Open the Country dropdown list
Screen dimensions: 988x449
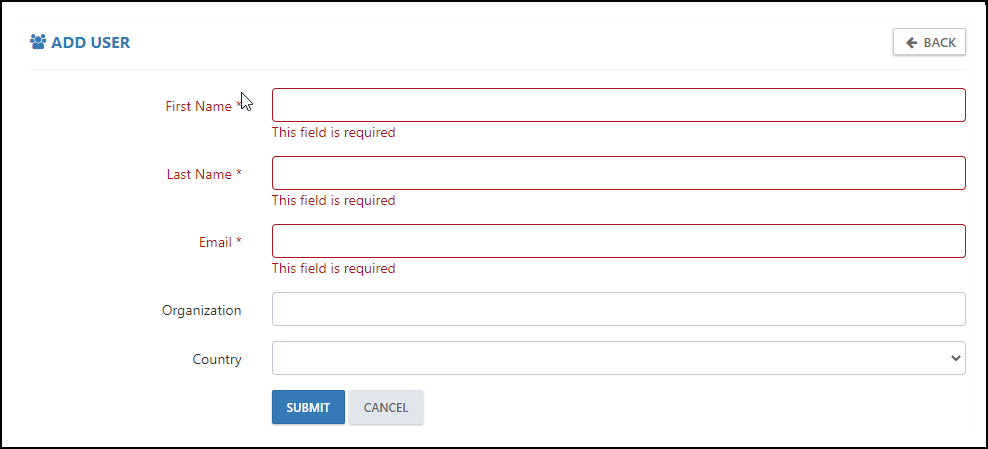618,358
